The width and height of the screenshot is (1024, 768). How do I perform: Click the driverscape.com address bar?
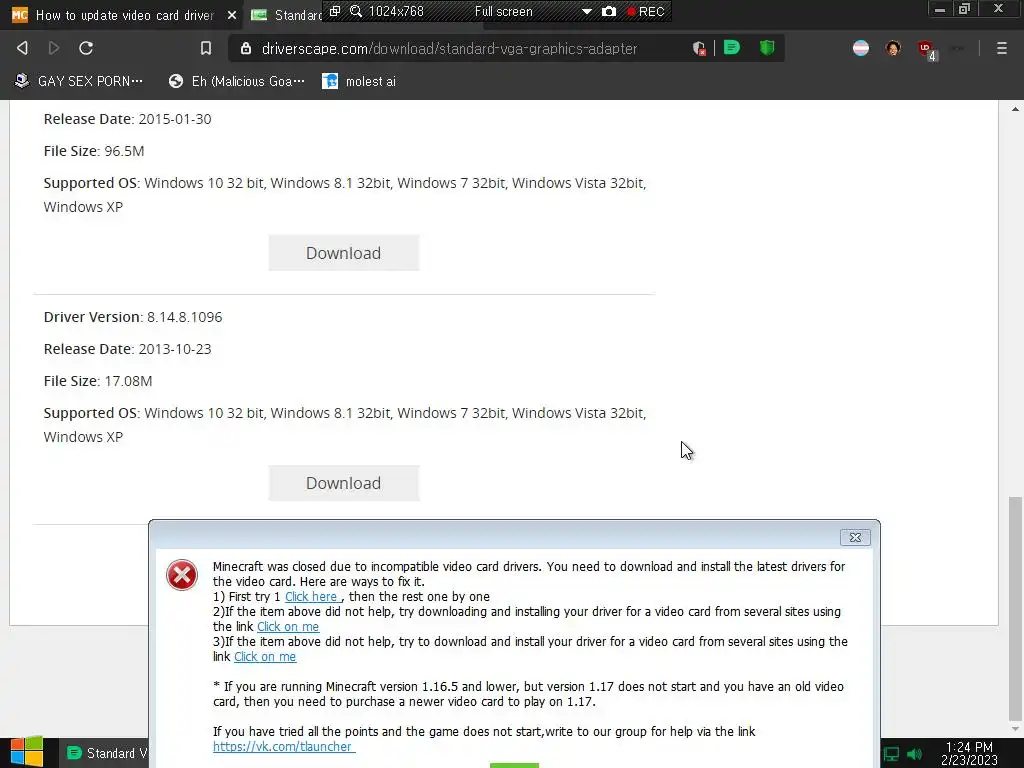point(449,48)
